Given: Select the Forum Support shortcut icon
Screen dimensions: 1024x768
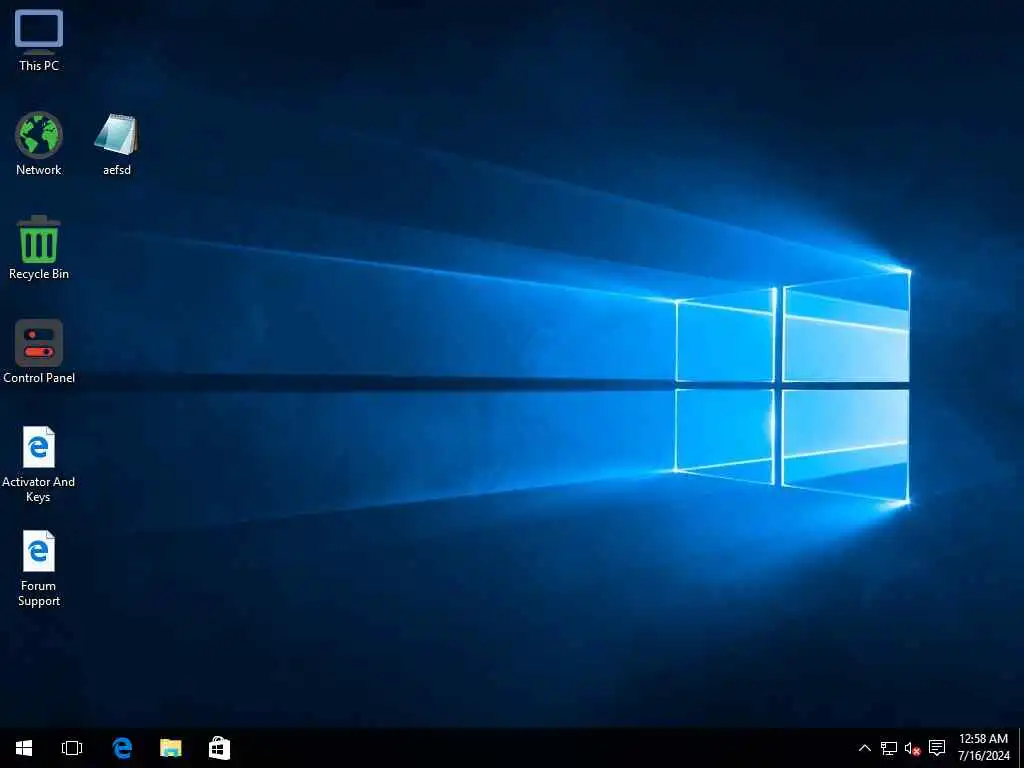Looking at the screenshot, I should (x=39, y=551).
